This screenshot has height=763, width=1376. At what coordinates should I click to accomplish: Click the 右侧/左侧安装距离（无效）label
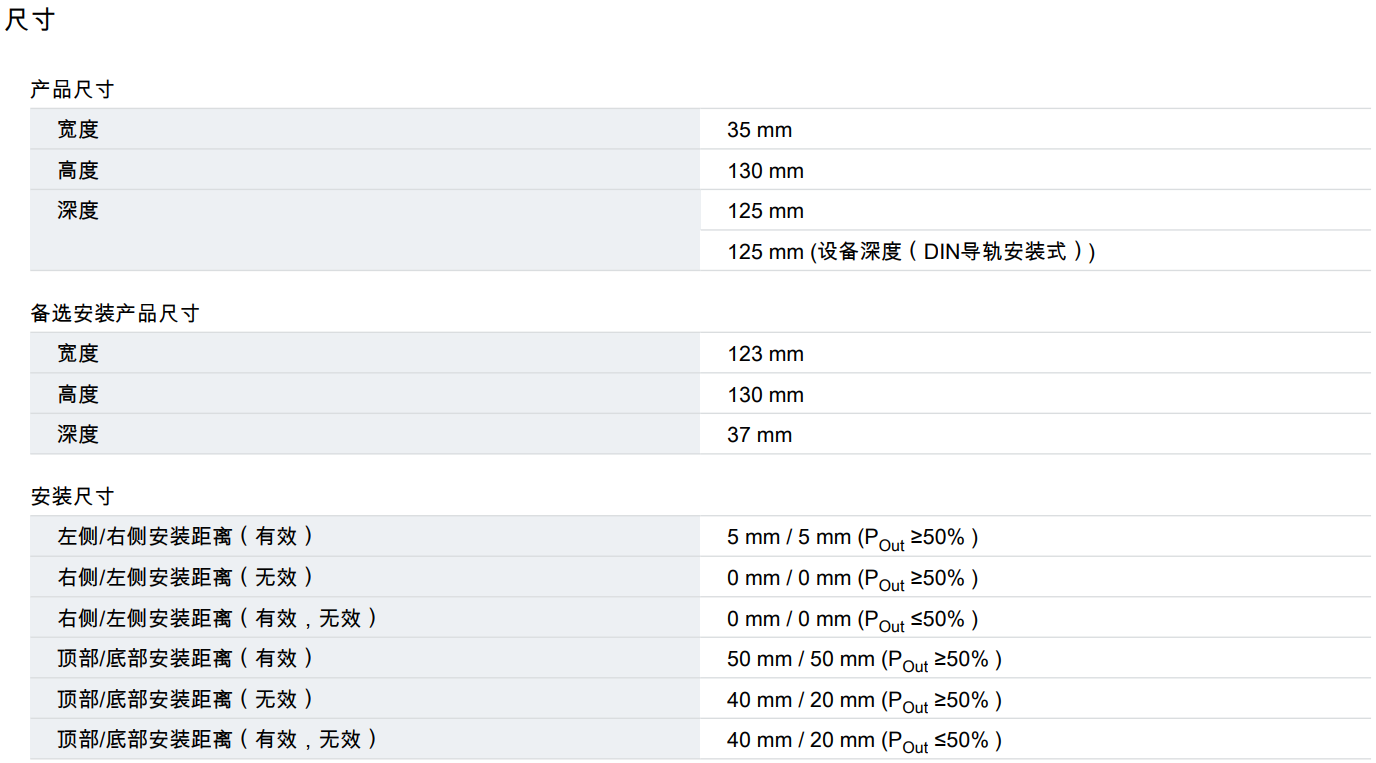(x=186, y=578)
